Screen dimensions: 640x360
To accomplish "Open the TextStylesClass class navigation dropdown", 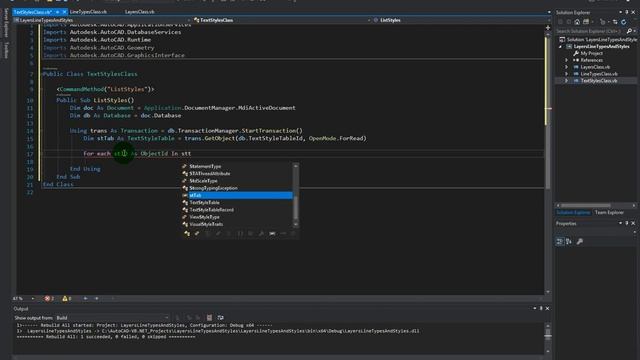I will click(369, 20).
